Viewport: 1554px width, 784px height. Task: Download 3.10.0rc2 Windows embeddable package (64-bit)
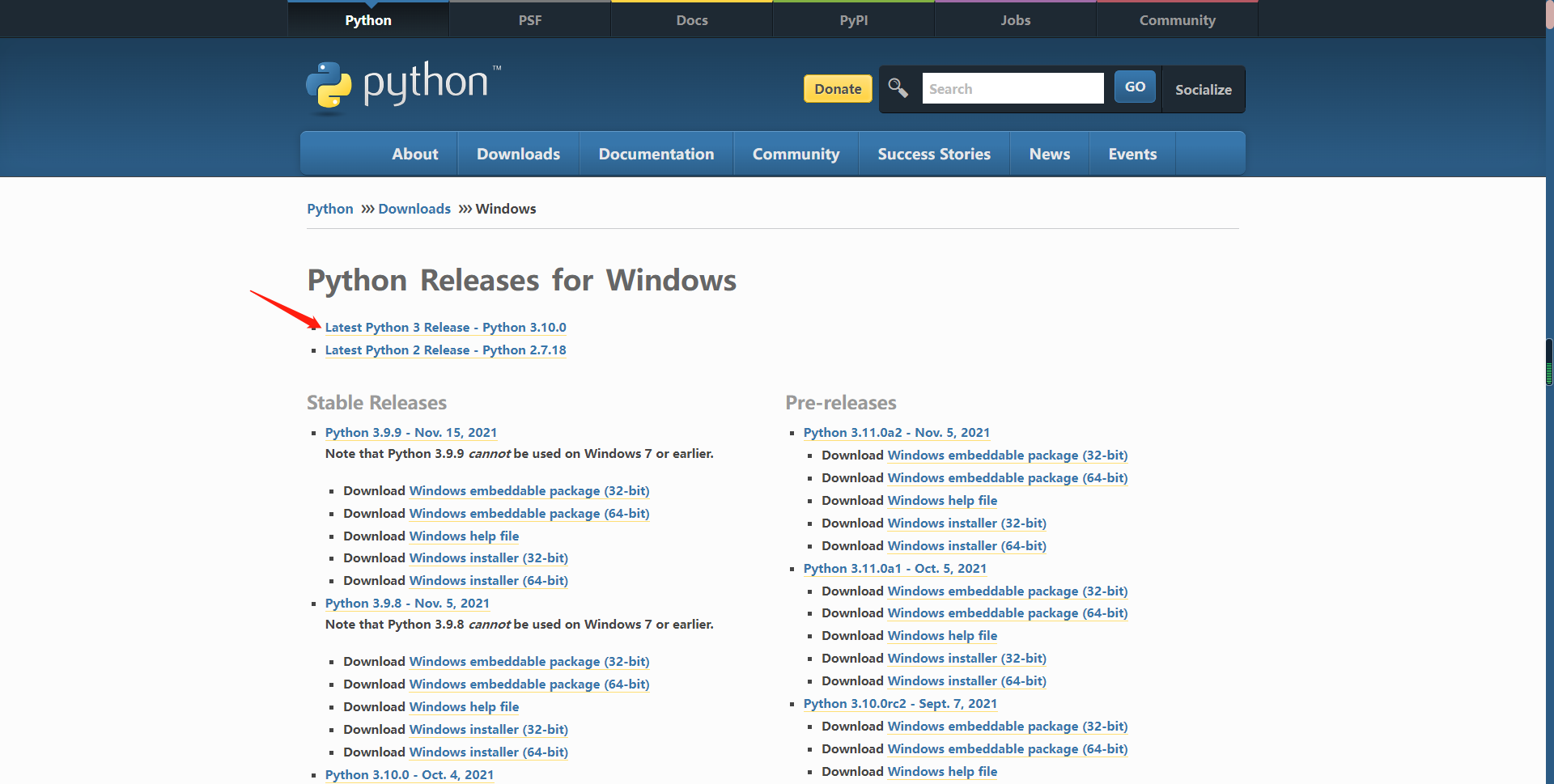[x=1008, y=749]
